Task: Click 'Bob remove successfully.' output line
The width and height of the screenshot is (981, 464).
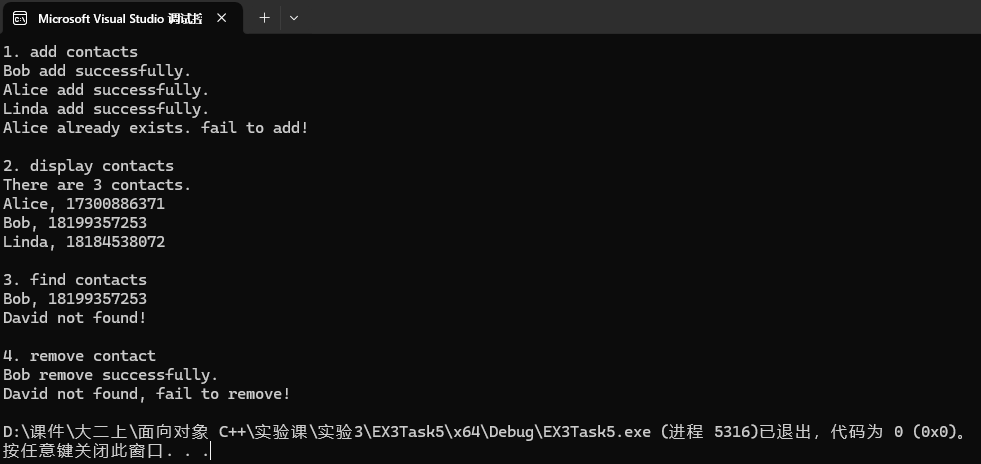Action: [110, 375]
